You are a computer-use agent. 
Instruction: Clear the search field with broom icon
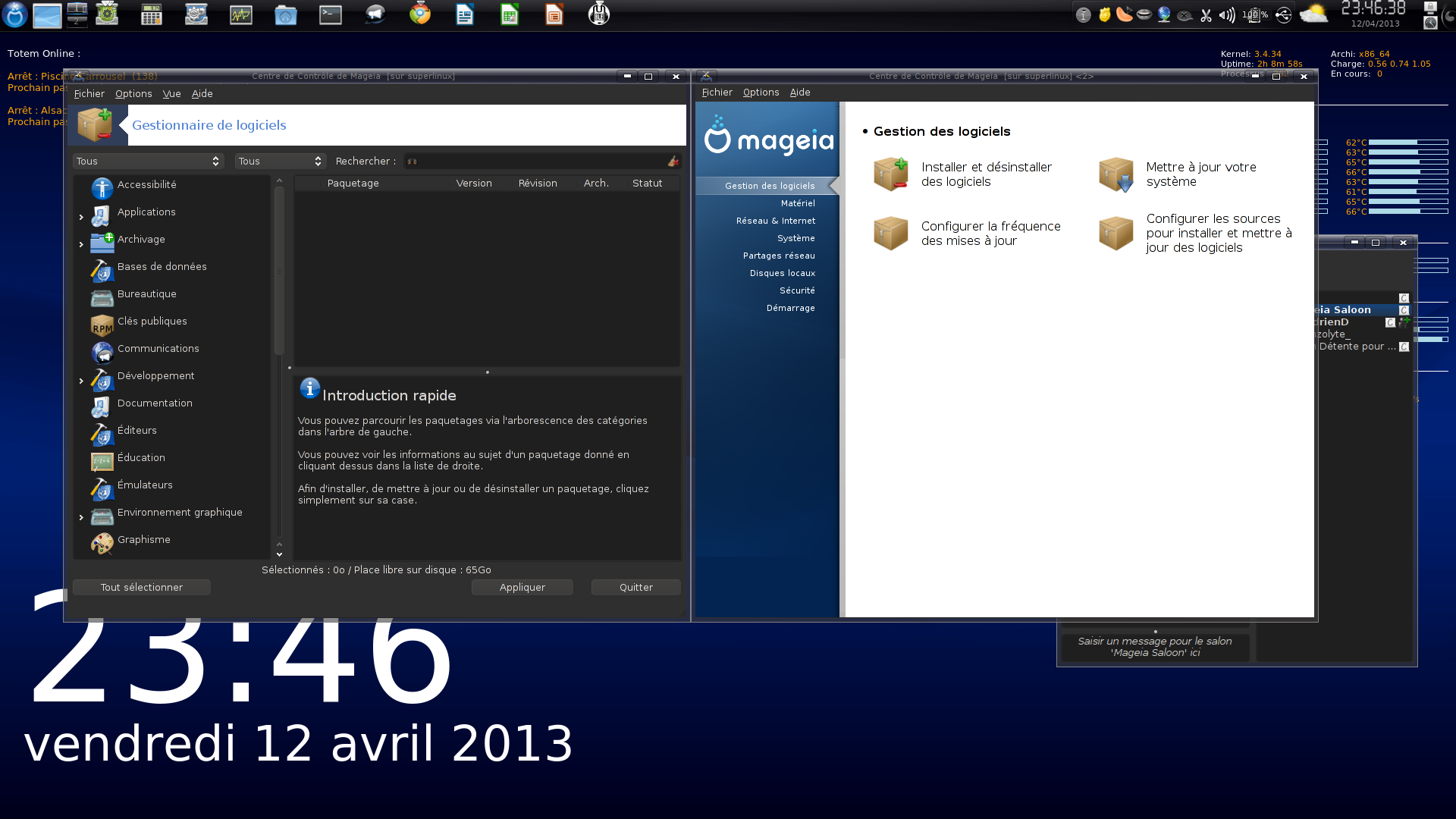point(673,162)
